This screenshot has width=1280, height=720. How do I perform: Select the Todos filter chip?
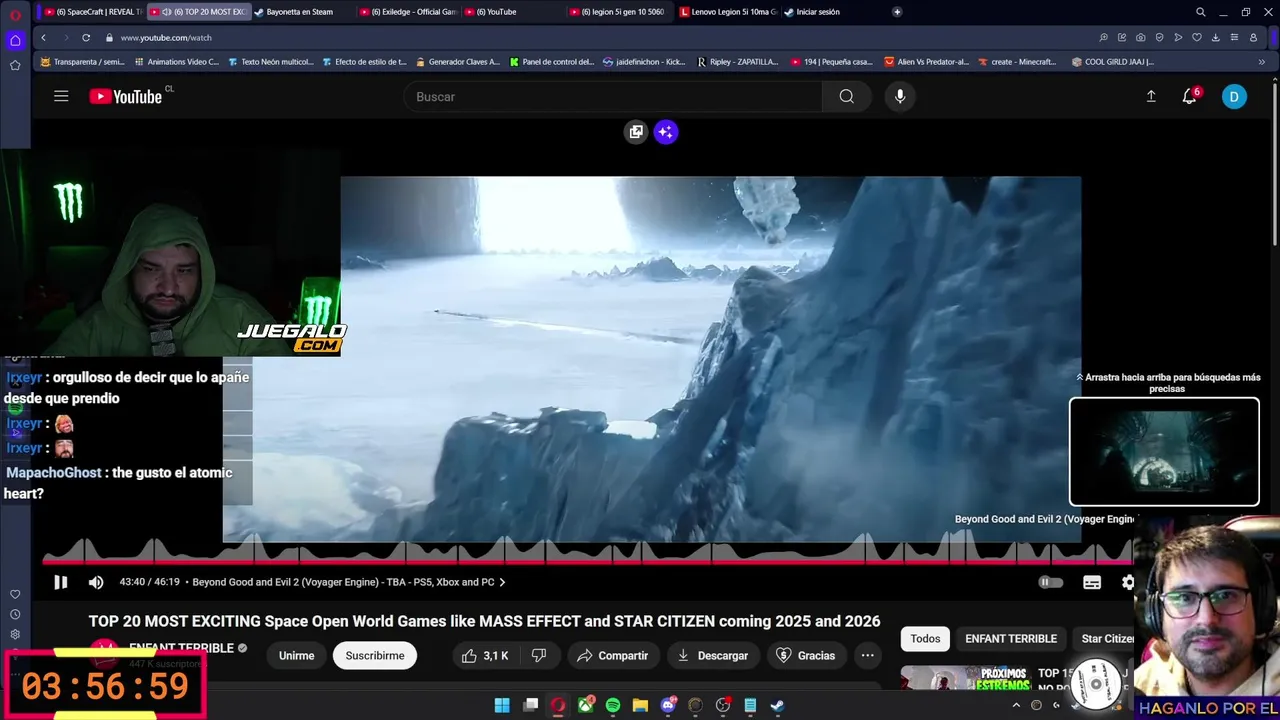(925, 638)
